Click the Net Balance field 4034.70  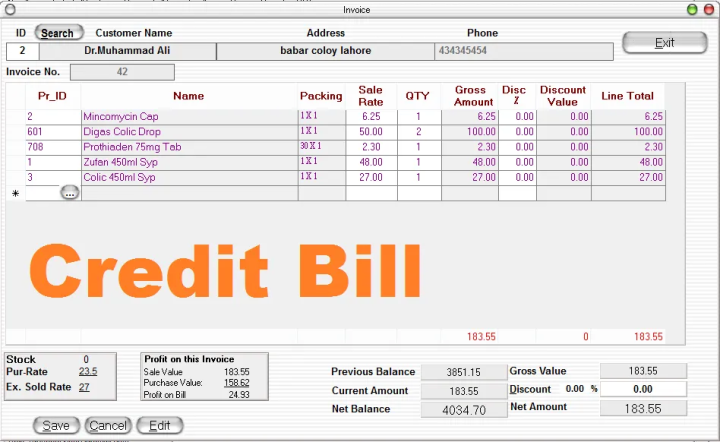tap(464, 410)
